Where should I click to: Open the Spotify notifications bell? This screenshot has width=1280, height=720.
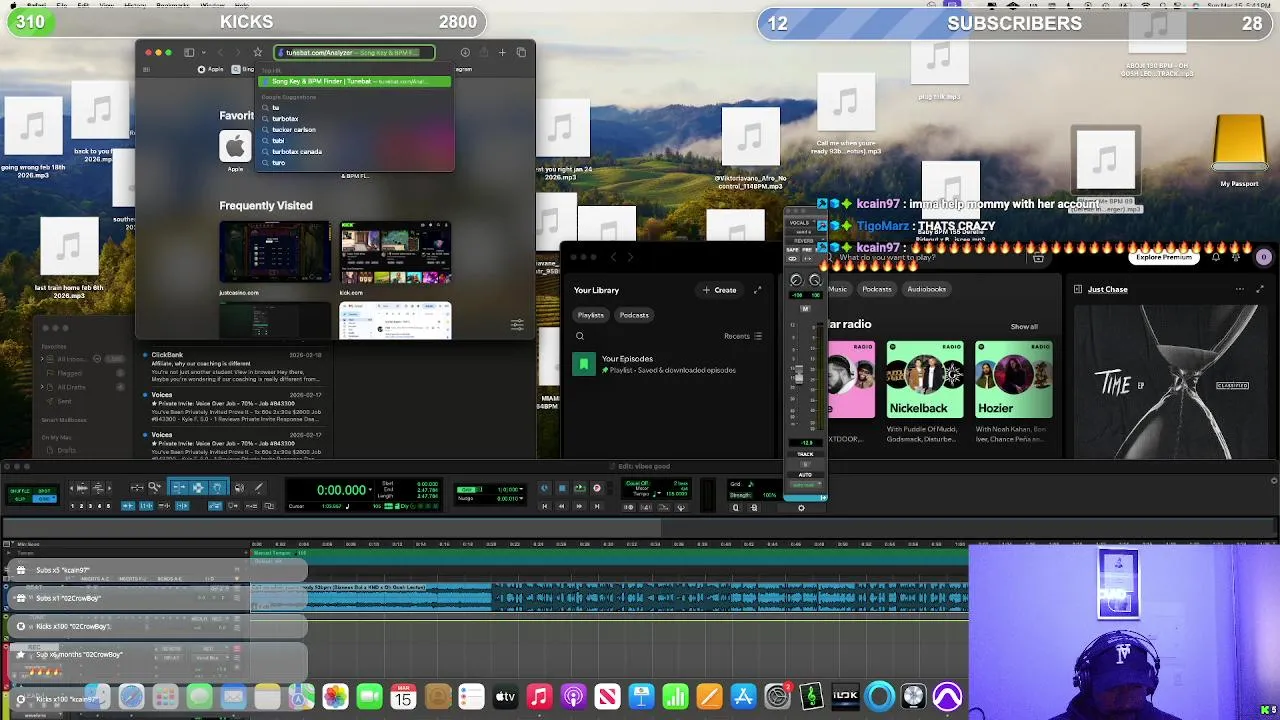point(1216,257)
